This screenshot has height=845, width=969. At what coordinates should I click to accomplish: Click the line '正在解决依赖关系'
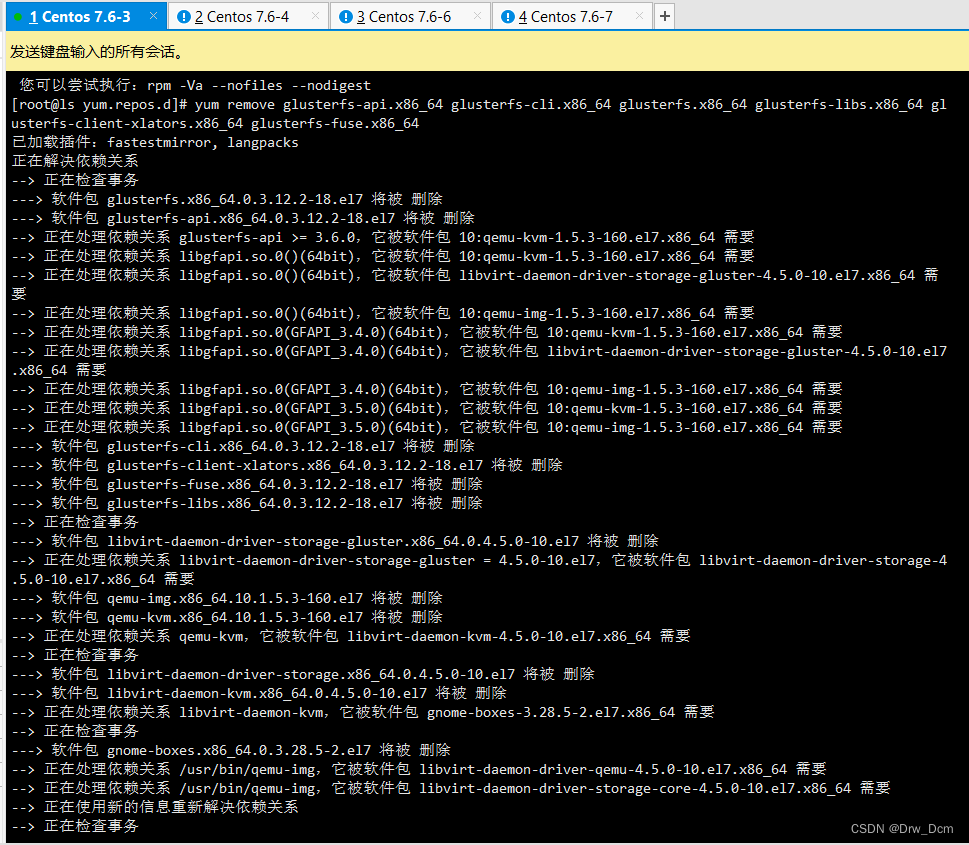75,161
